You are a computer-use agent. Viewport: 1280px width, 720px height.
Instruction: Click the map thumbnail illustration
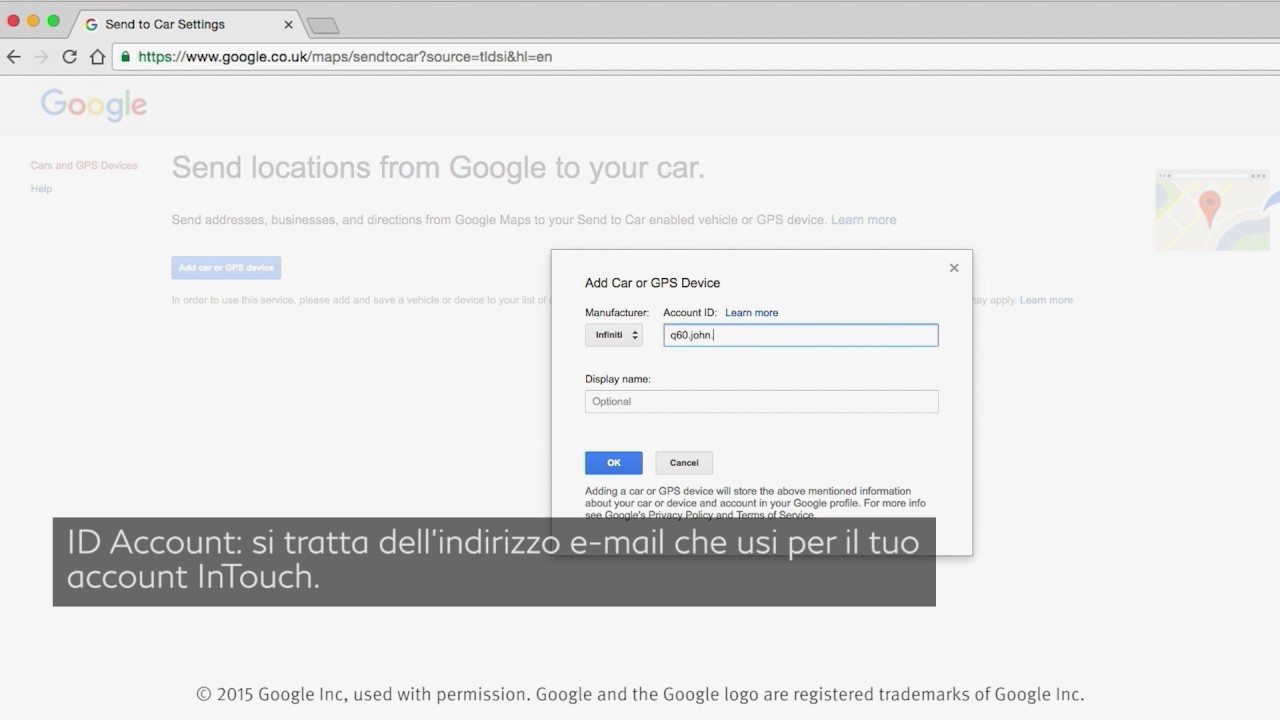coord(1212,210)
